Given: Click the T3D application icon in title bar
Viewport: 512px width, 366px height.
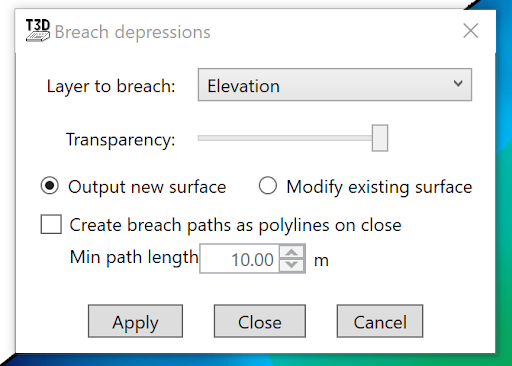Looking at the screenshot, I should [38, 31].
